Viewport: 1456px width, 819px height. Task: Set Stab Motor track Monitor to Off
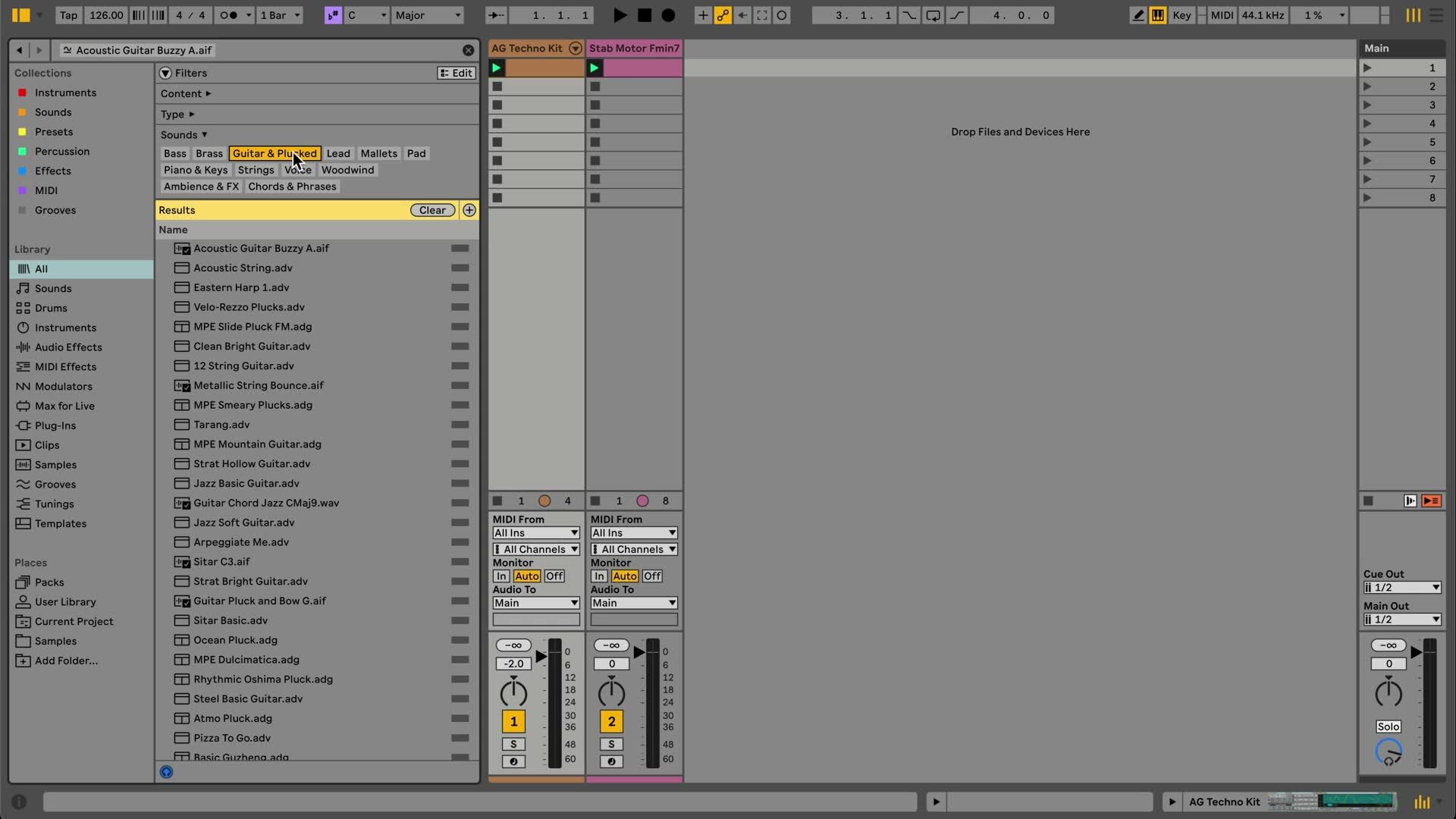652,576
